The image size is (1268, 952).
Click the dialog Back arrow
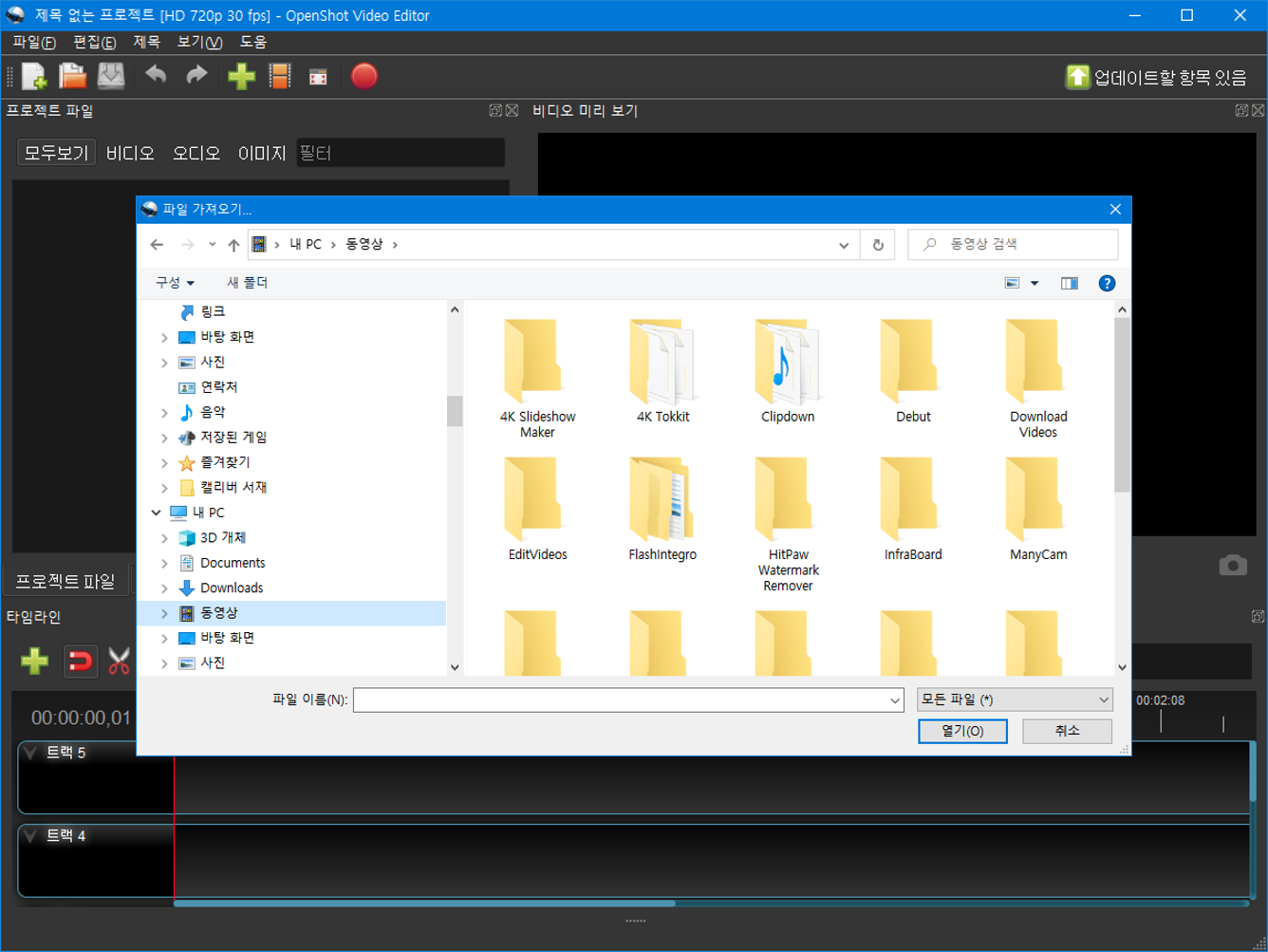pyautogui.click(x=157, y=245)
